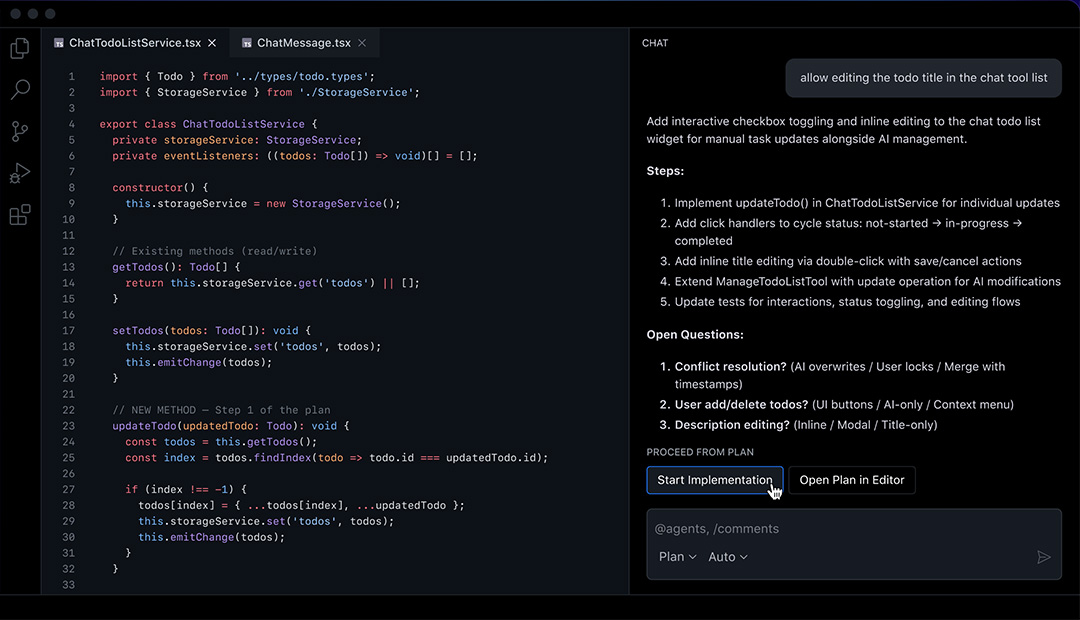Click the '// Existing methods (read/write)' comment

[x=215, y=251]
